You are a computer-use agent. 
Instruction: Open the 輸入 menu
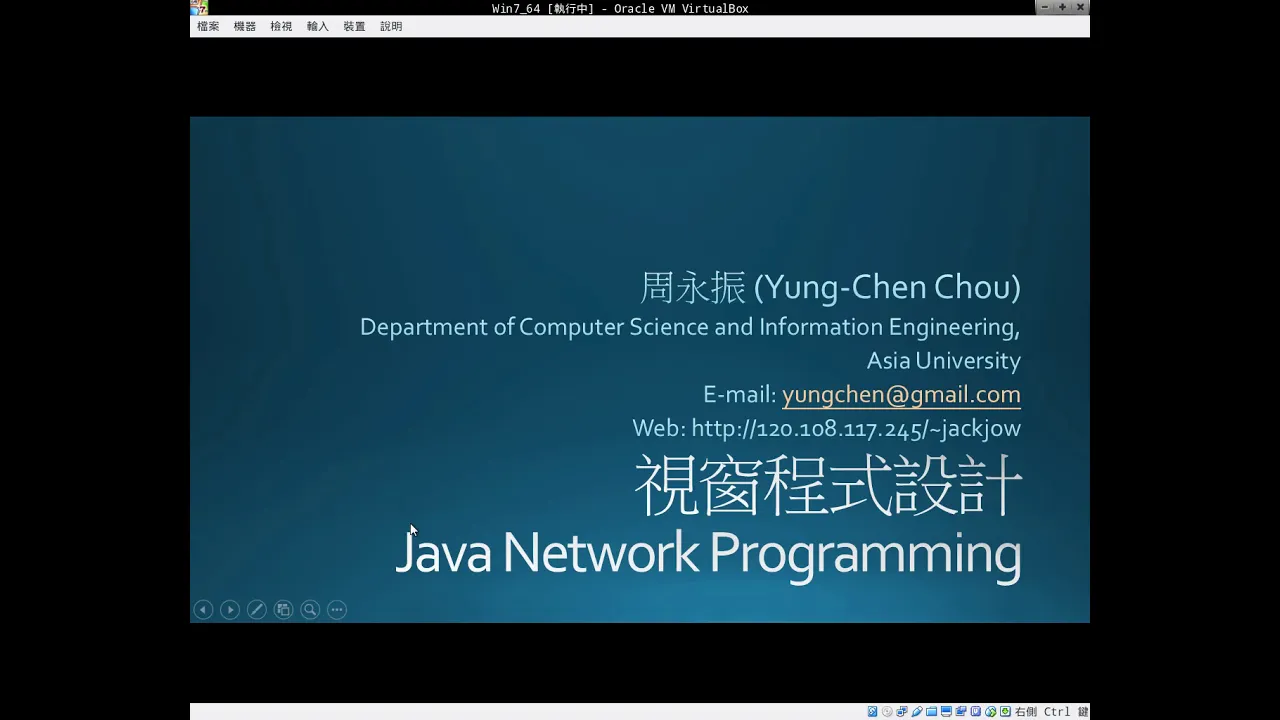tap(318, 27)
